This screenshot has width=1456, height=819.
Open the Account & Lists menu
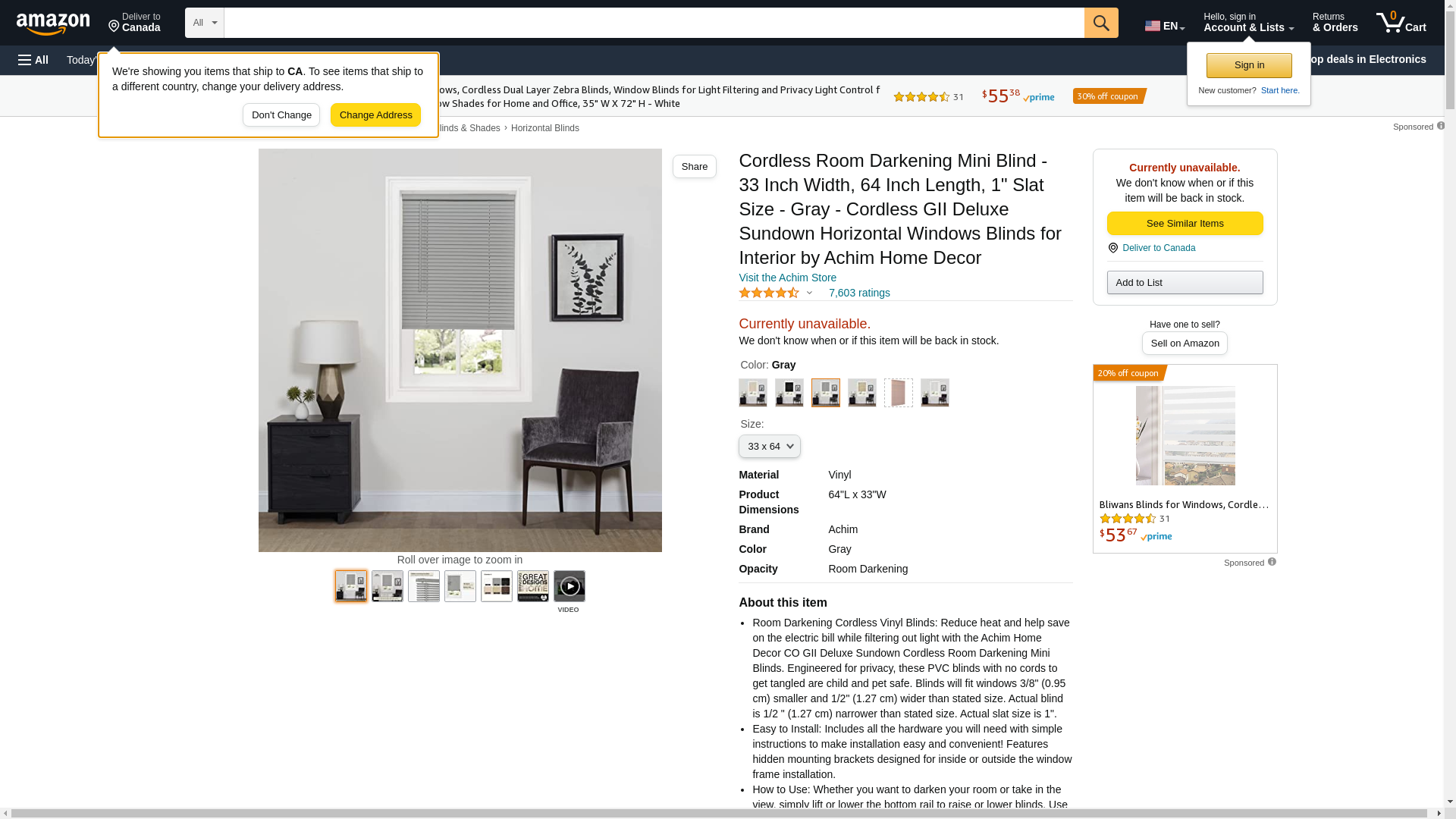[1248, 23]
